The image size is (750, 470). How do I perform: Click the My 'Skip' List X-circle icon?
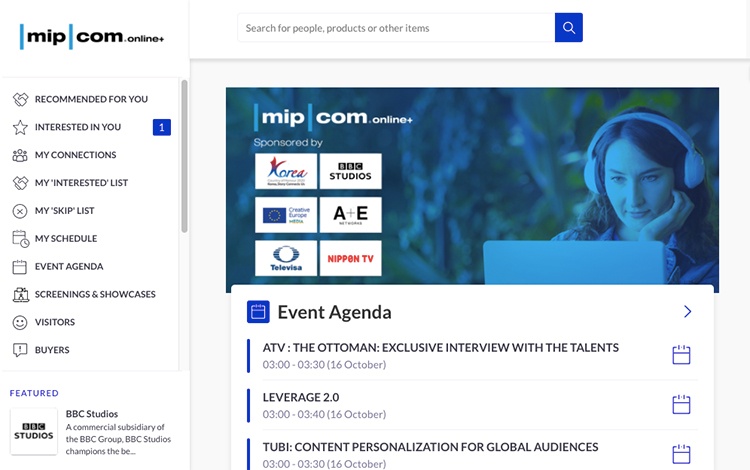pyautogui.click(x=20, y=211)
